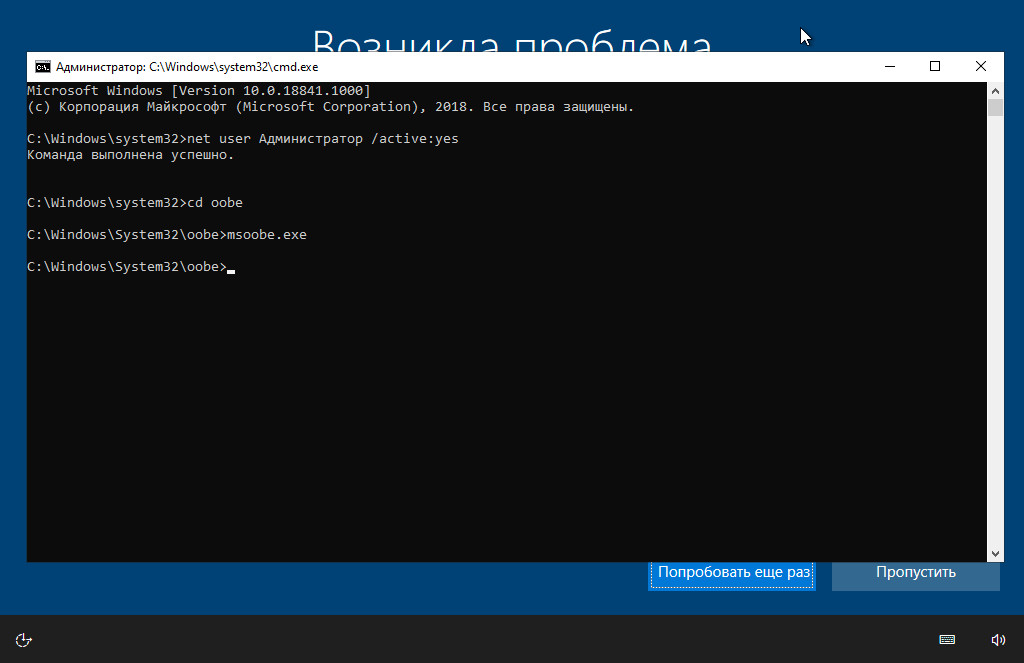Viewport: 1024px width, 663px height.
Task: Click the 'net user Администратор /active:yes' command line
Action: pos(243,138)
